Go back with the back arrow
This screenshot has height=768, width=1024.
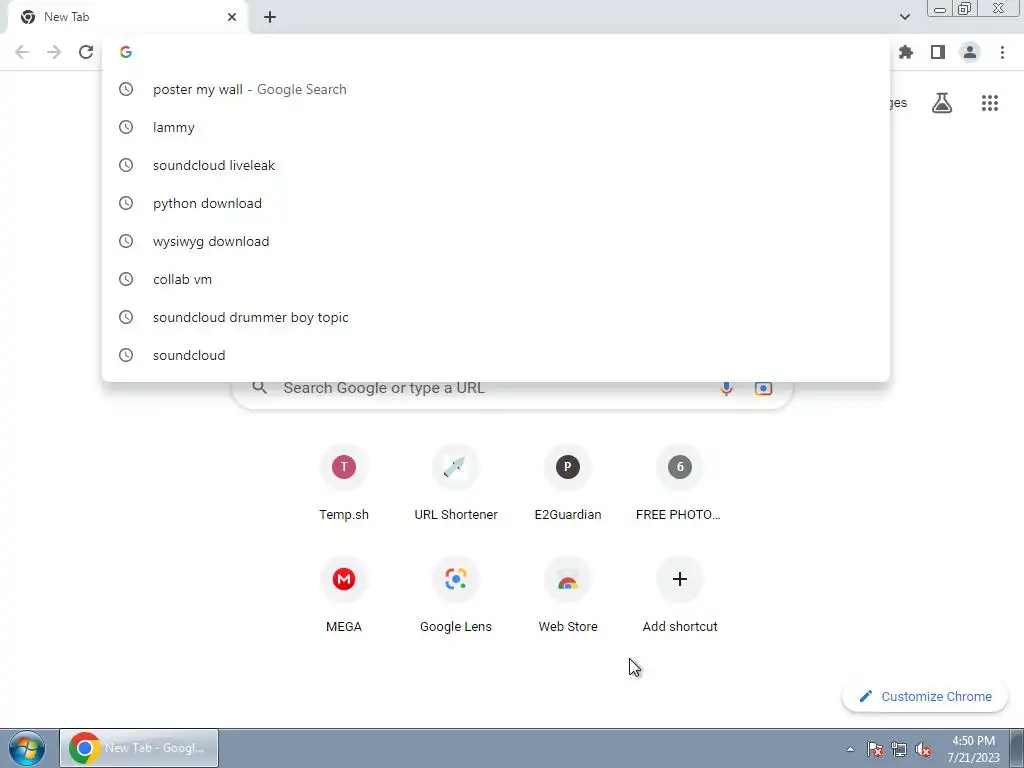(22, 52)
